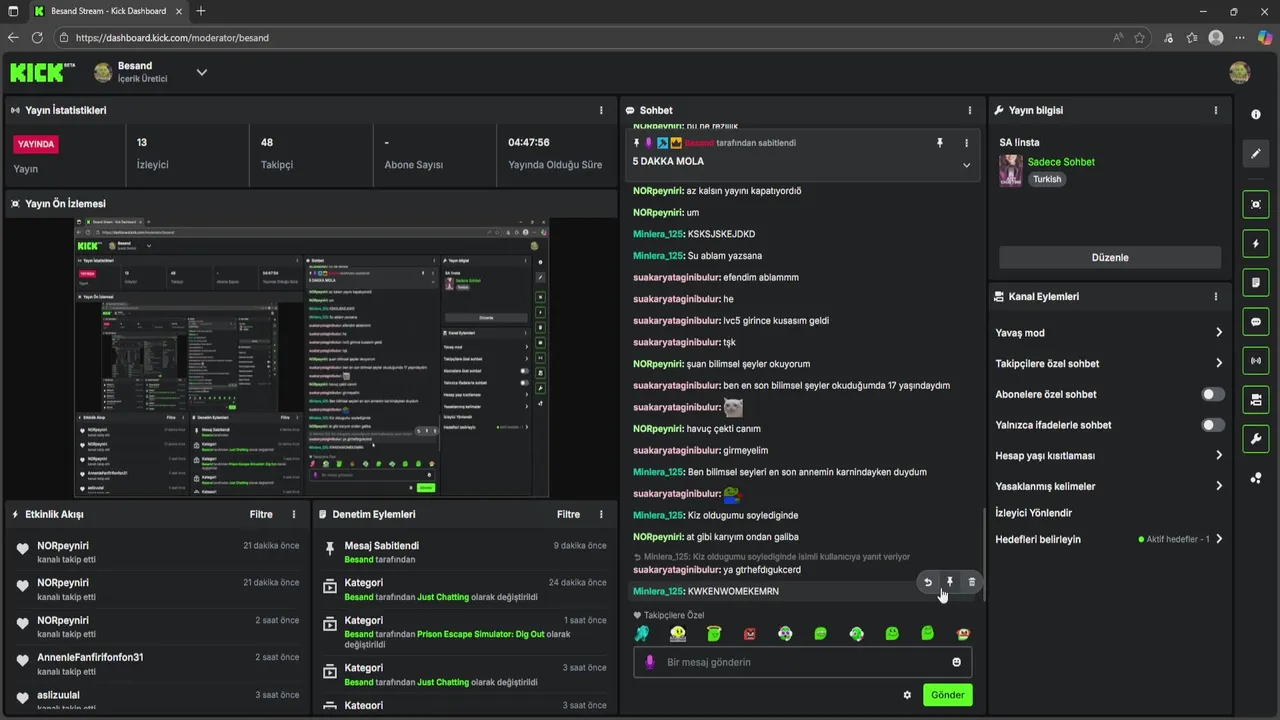
Task: Toggle the camera stream info sidebar icon
Action: (1256, 400)
